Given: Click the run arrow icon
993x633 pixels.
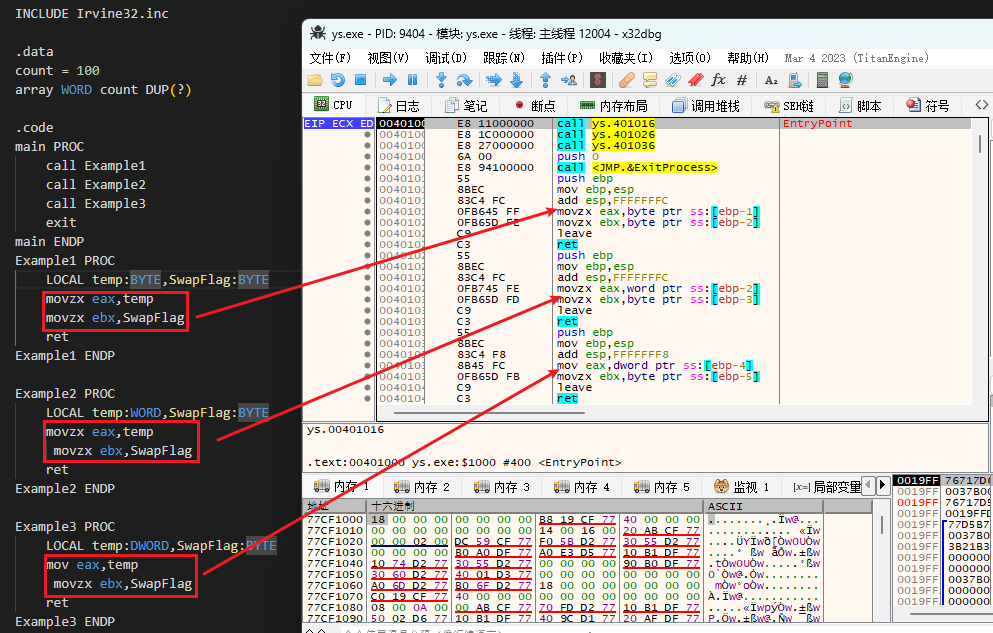Looking at the screenshot, I should 390,80.
